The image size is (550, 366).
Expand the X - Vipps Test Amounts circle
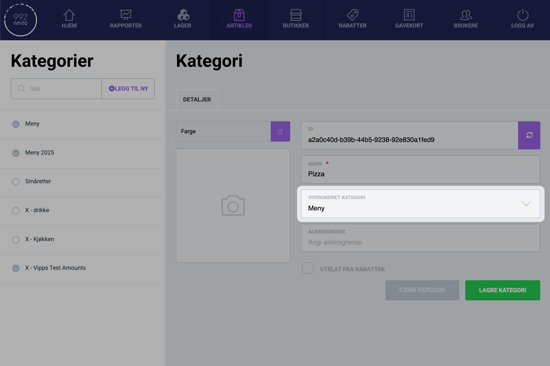click(16, 268)
